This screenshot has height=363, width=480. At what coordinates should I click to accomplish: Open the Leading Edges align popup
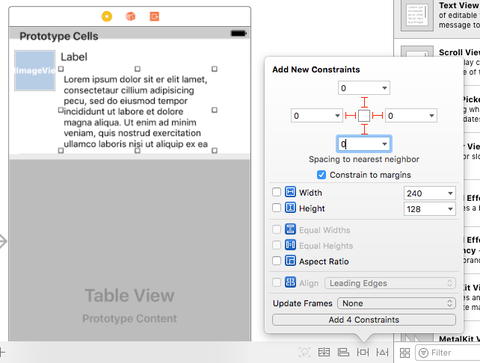click(390, 283)
